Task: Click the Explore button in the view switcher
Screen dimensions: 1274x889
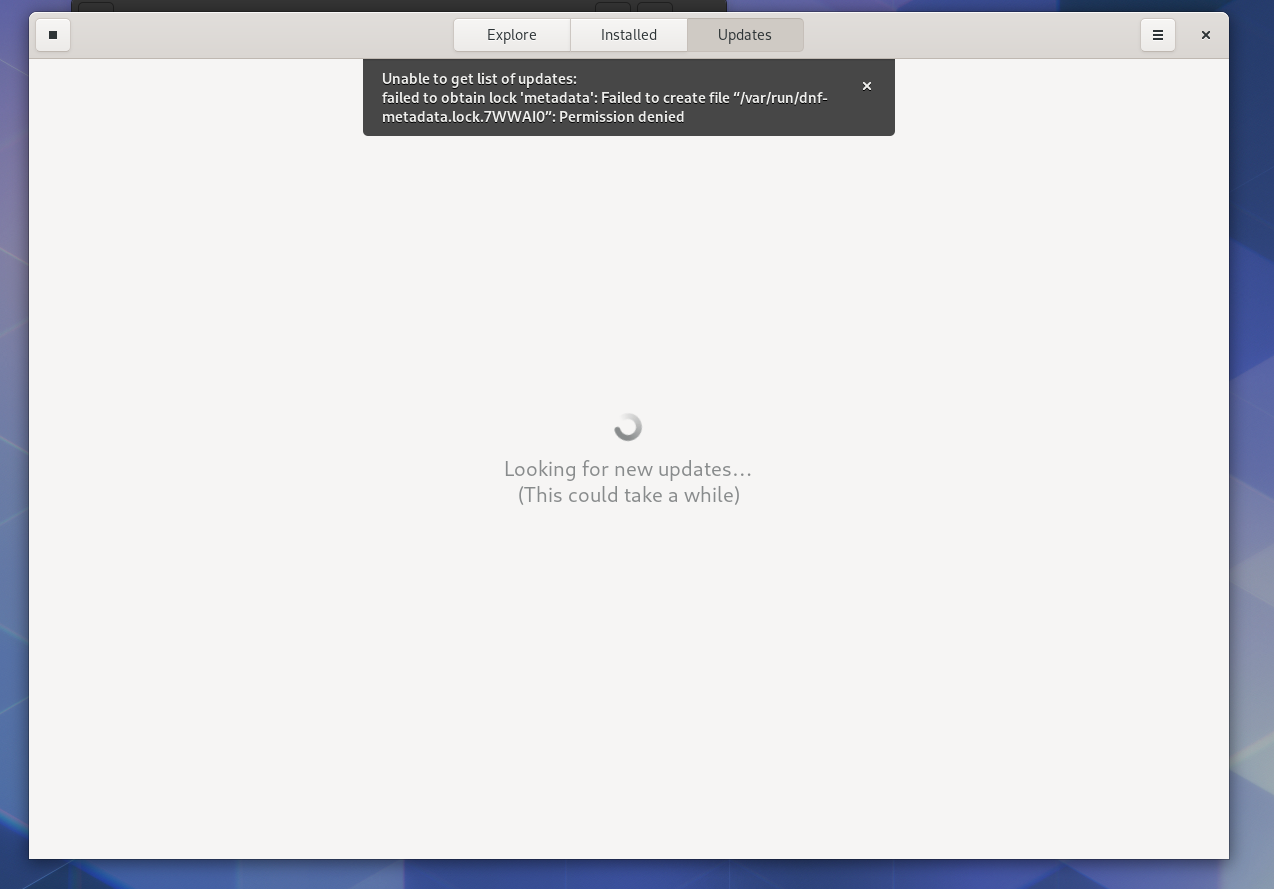Action: pos(511,35)
